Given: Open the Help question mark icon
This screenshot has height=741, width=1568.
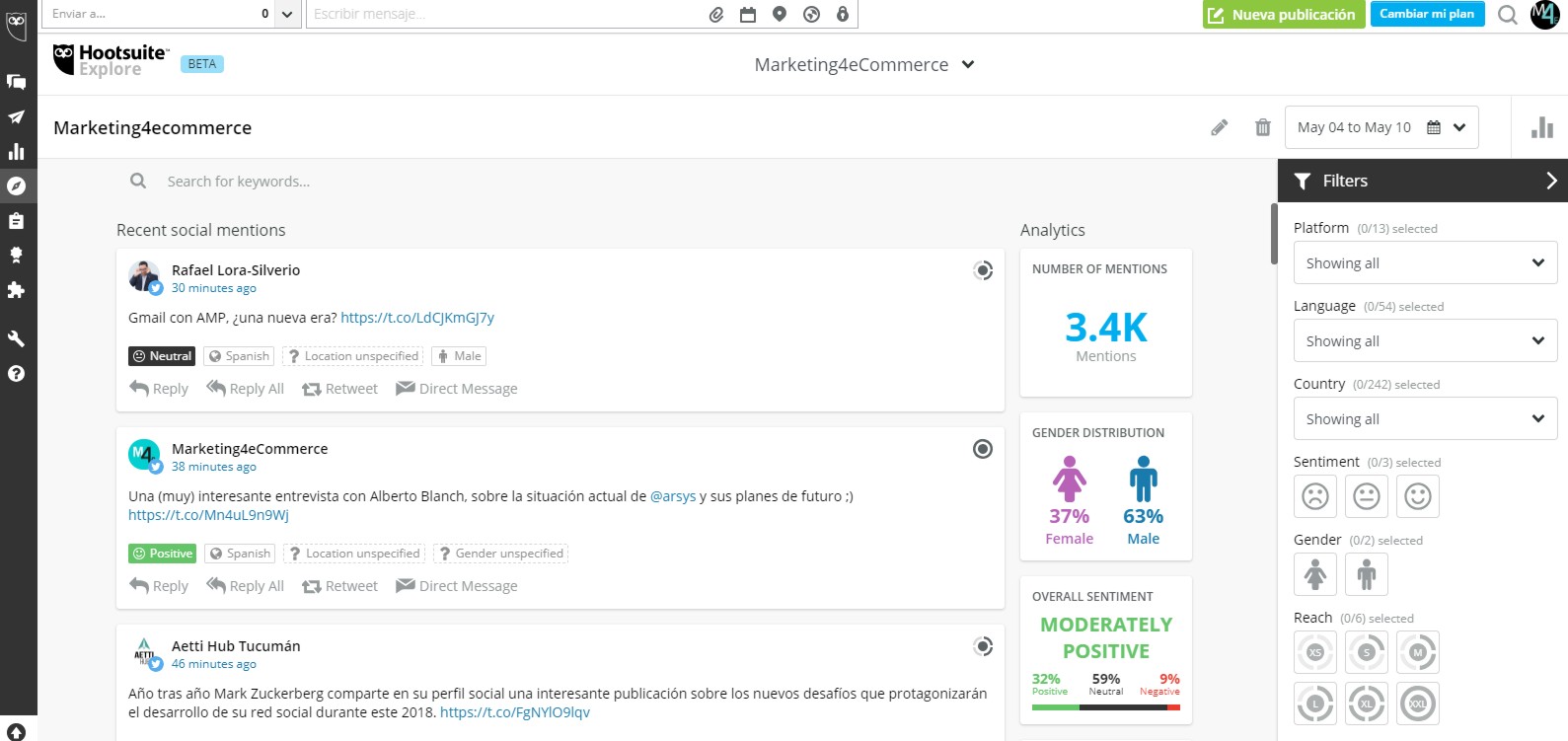Looking at the screenshot, I should pyautogui.click(x=16, y=373).
